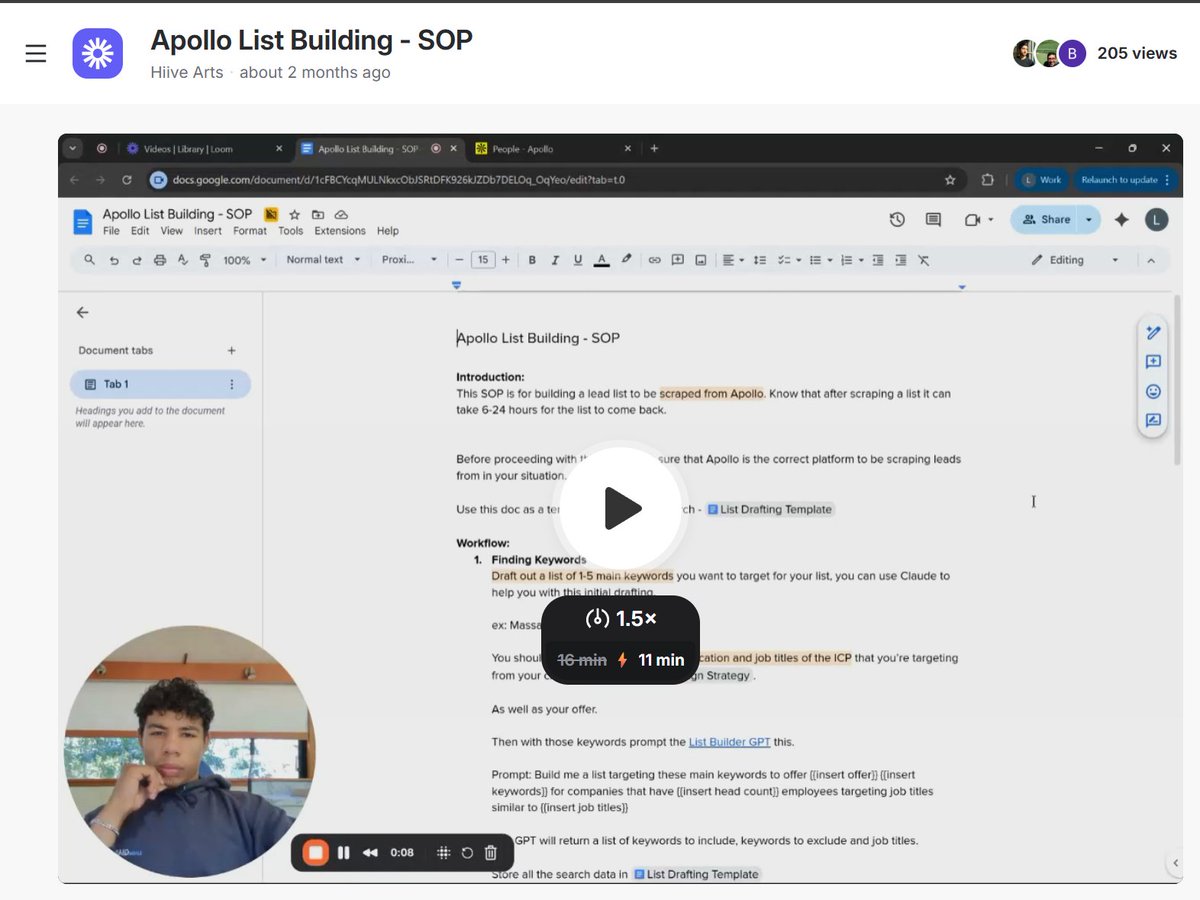This screenshot has height=900, width=1200.
Task: Click the Loom logo icon
Action: pyautogui.click(x=98, y=53)
